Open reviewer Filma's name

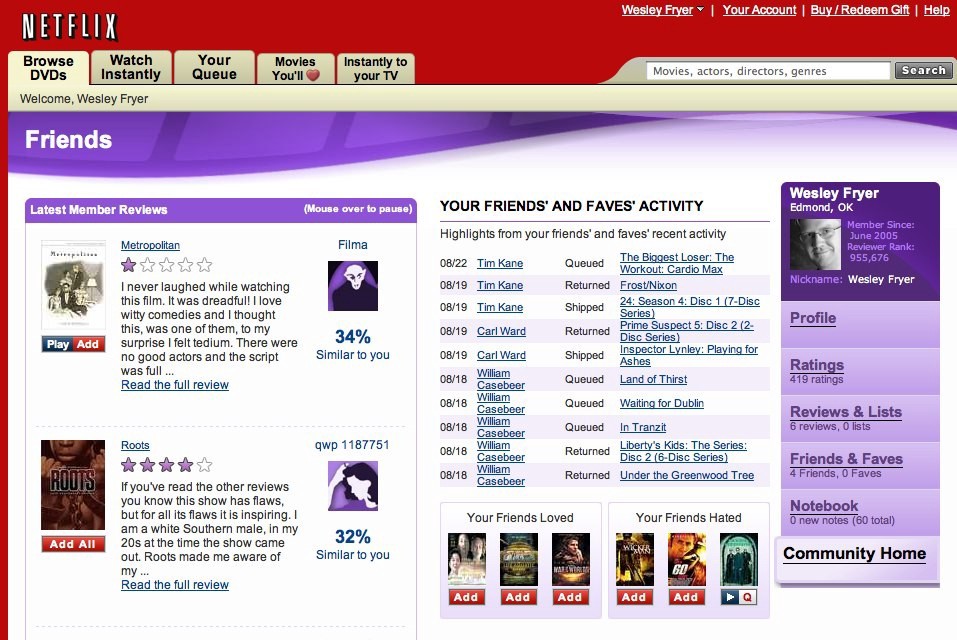click(353, 245)
